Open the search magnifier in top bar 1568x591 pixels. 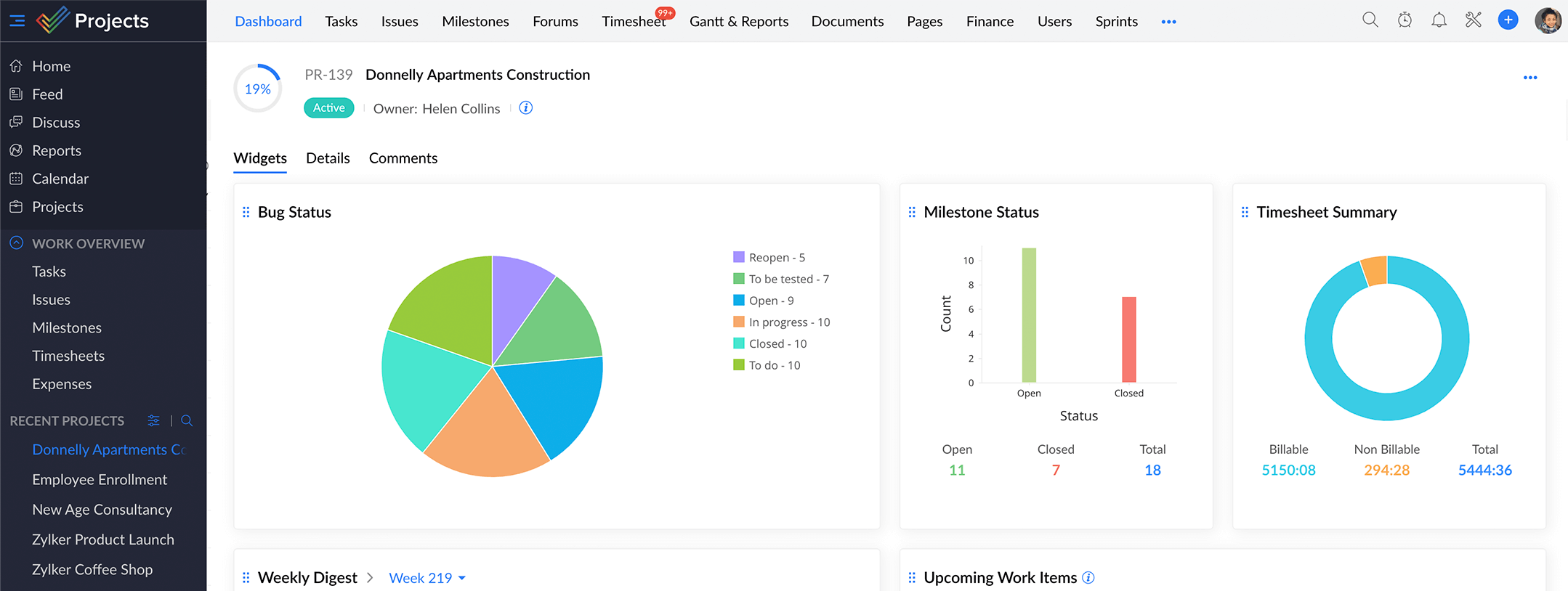click(1370, 20)
